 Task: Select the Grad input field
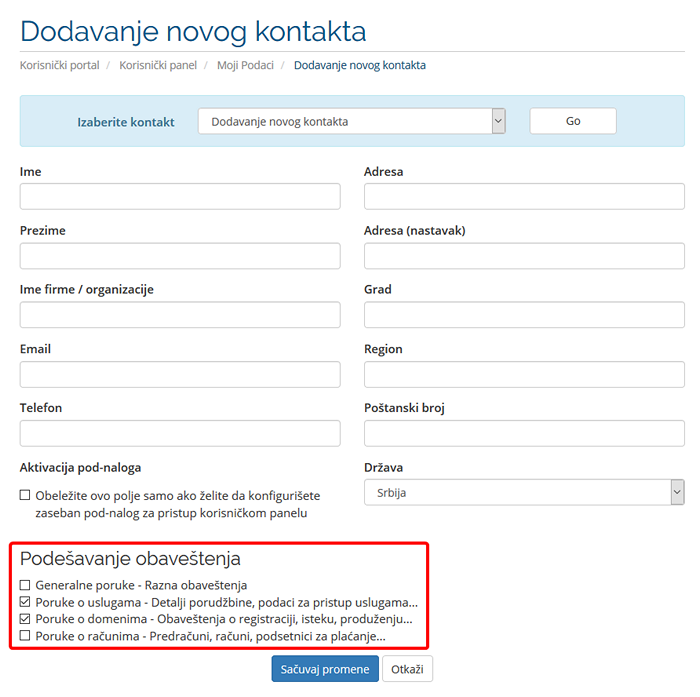pos(524,316)
